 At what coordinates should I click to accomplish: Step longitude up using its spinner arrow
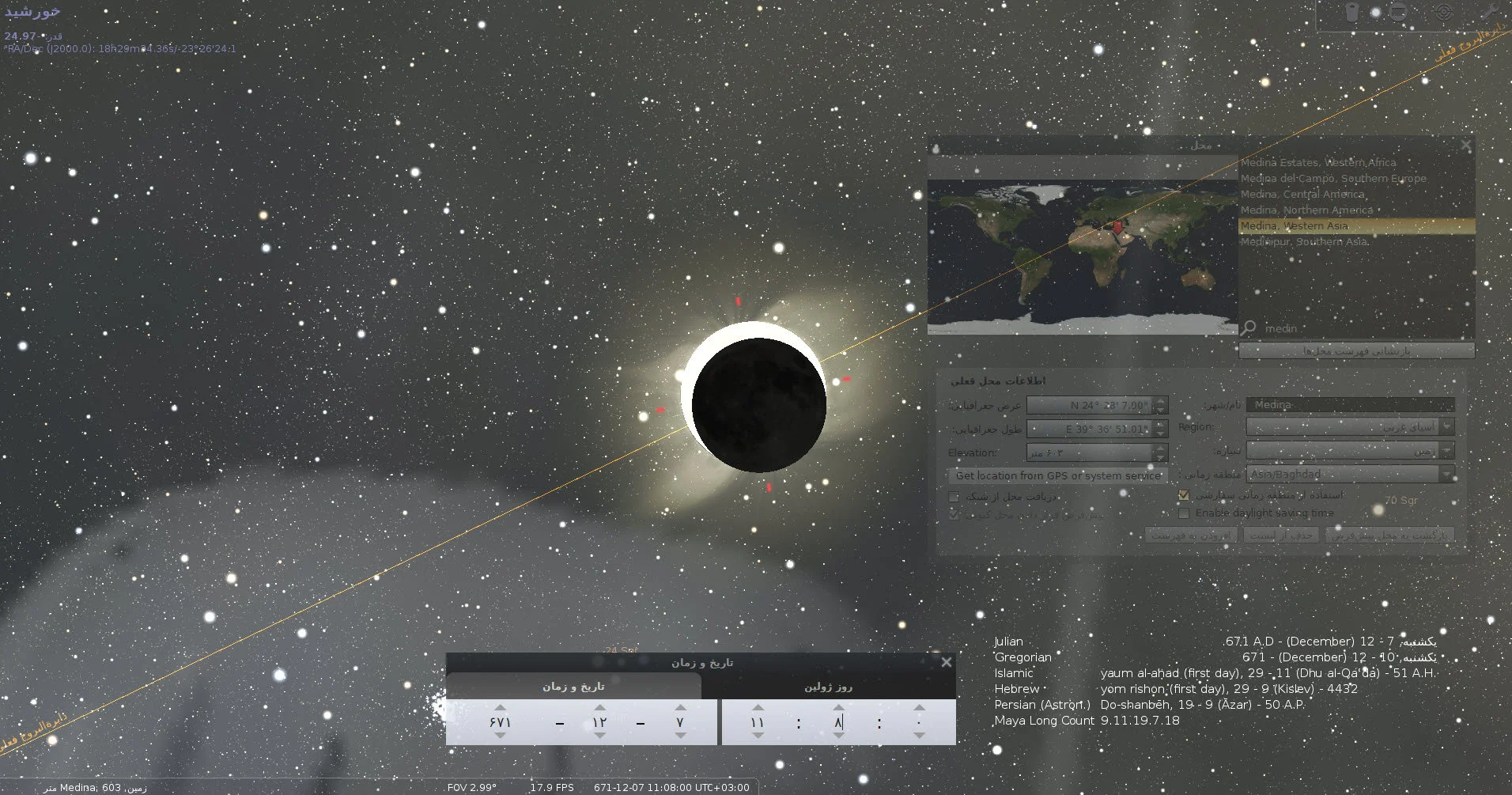(x=1160, y=425)
